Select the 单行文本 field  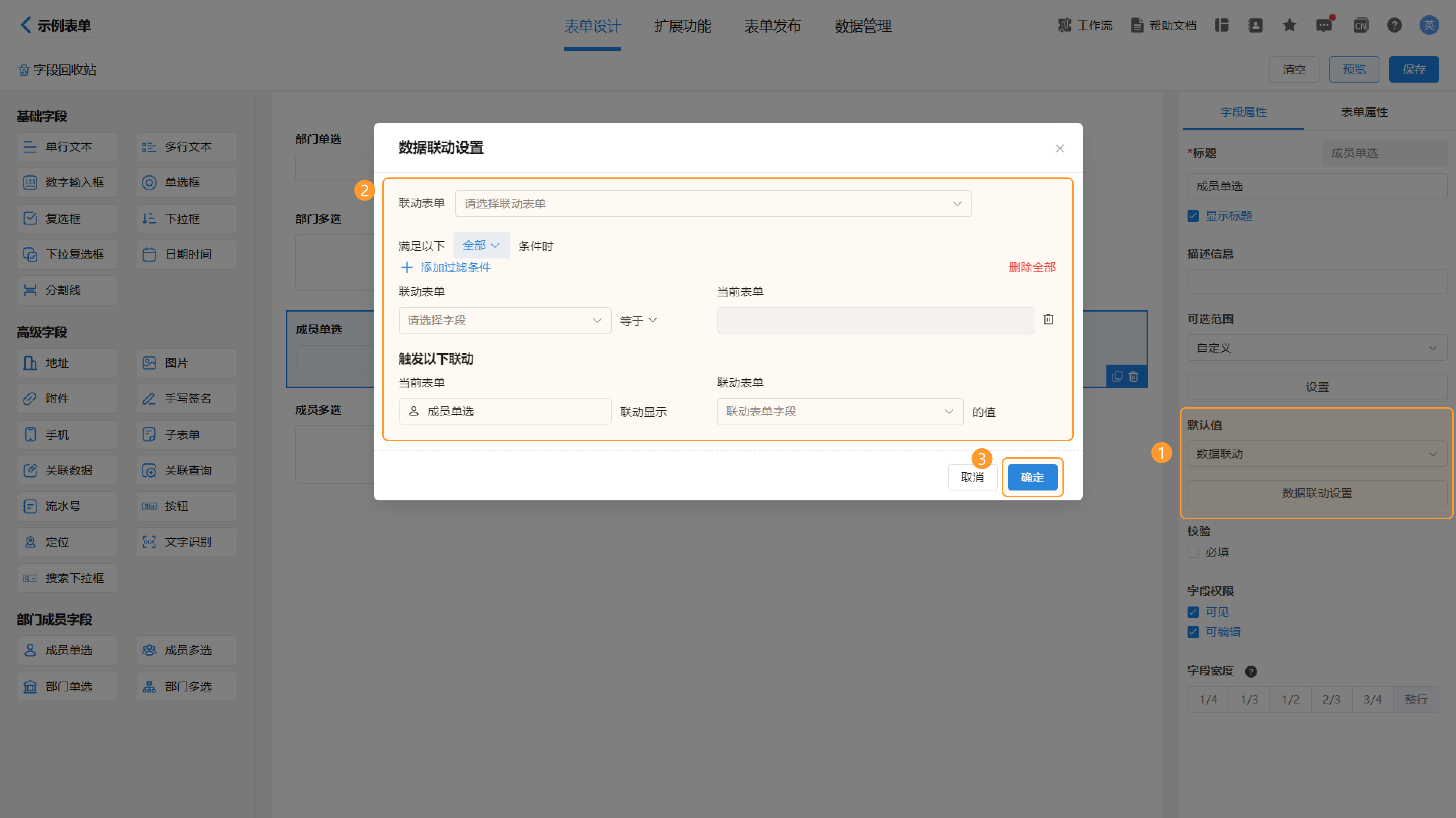[67, 147]
